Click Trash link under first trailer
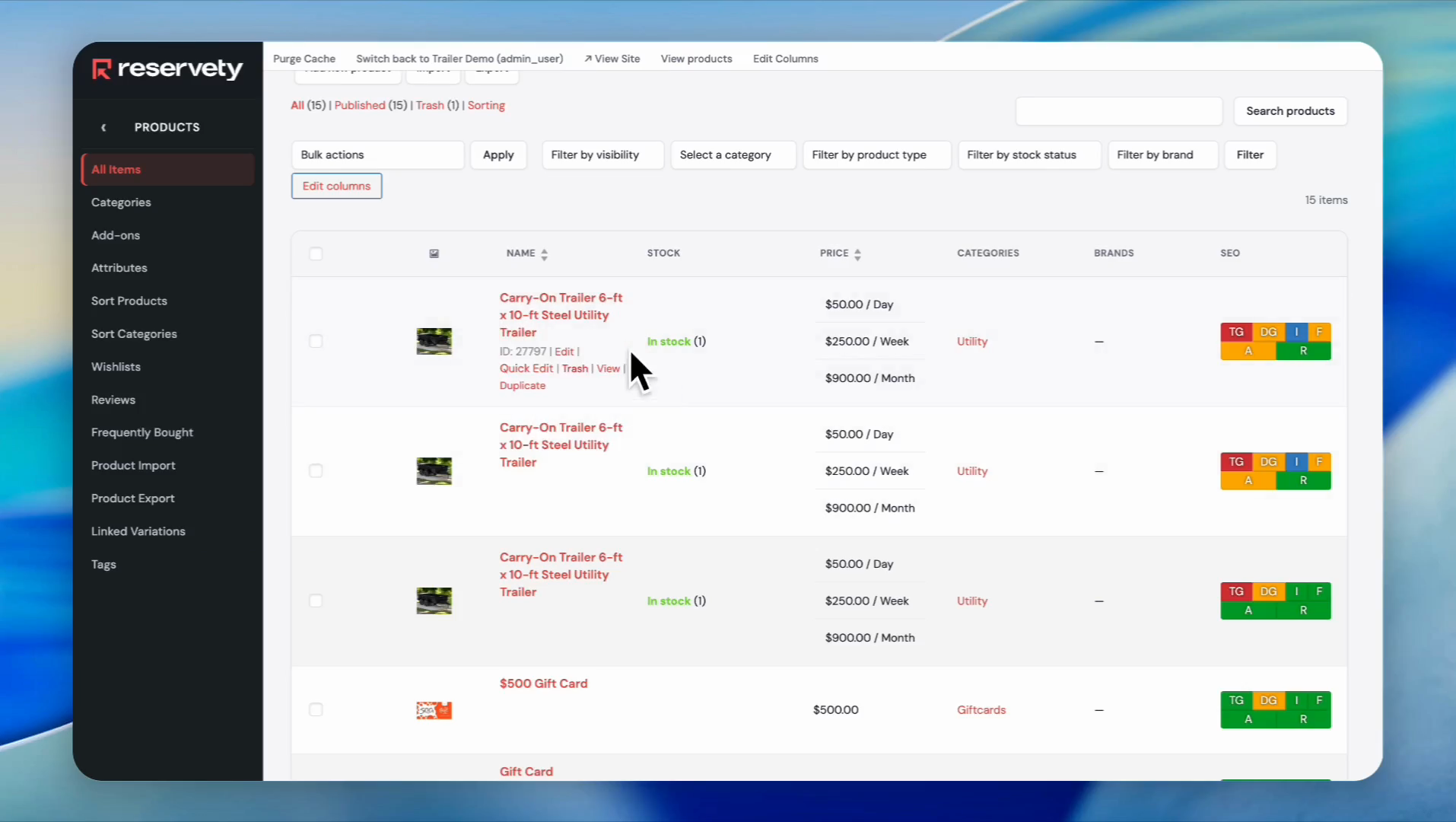Image resolution: width=1456 pixels, height=822 pixels. [x=575, y=368]
